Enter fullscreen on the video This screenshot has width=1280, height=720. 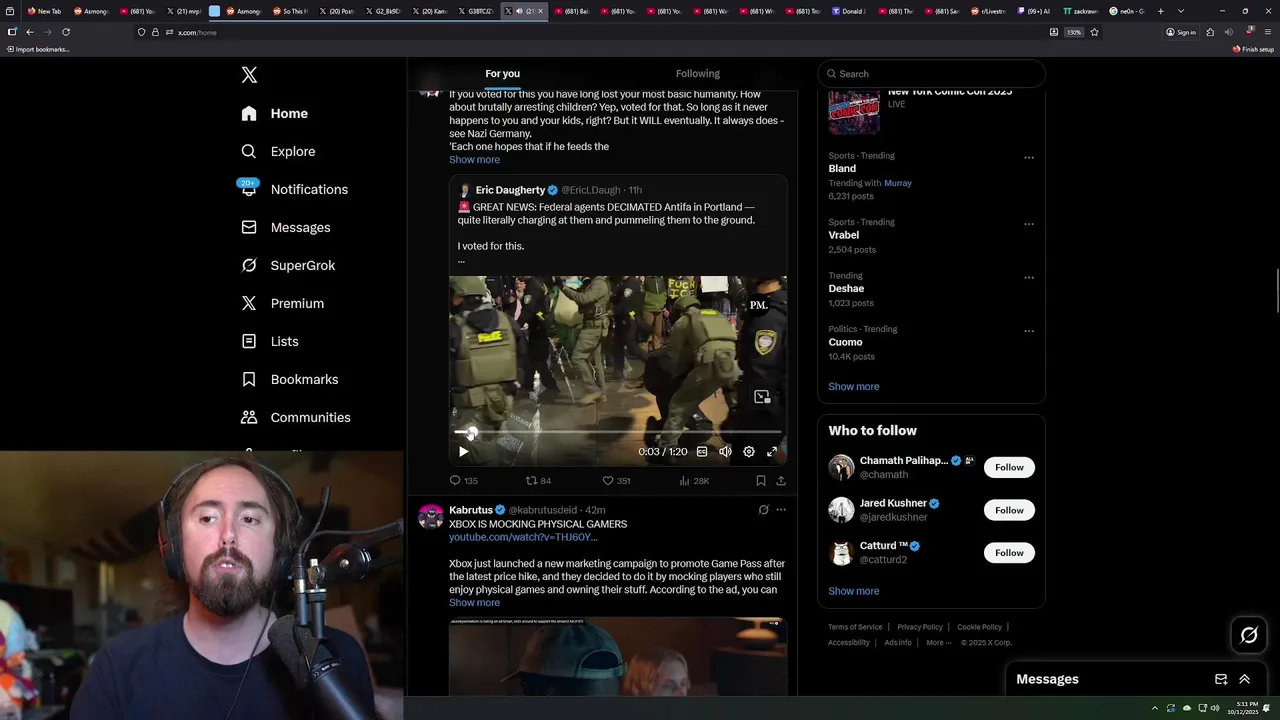point(772,452)
